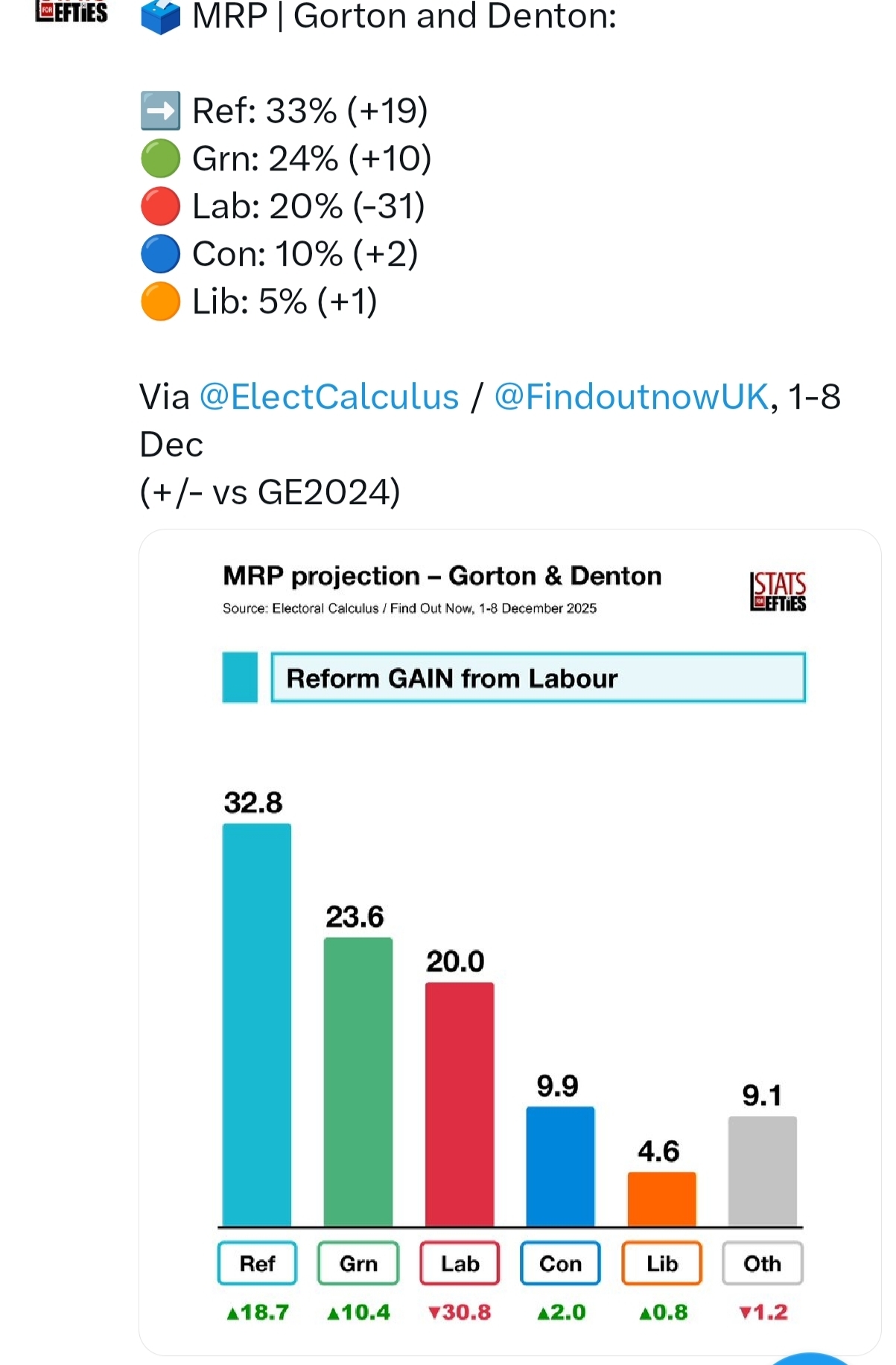
Task: Click the orange Lib bar showing 4.6
Action: [x=661, y=1199]
